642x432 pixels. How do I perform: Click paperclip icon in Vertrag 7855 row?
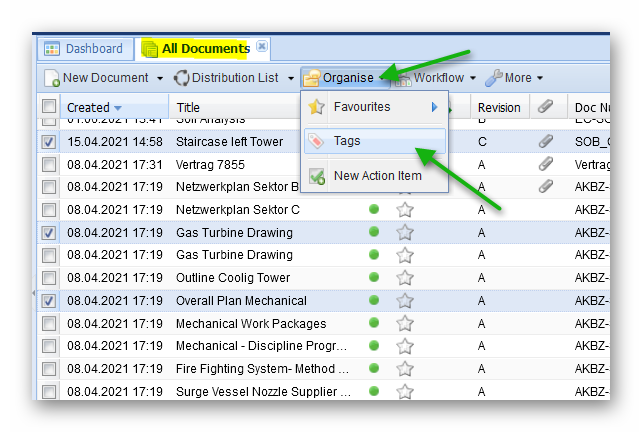(546, 164)
